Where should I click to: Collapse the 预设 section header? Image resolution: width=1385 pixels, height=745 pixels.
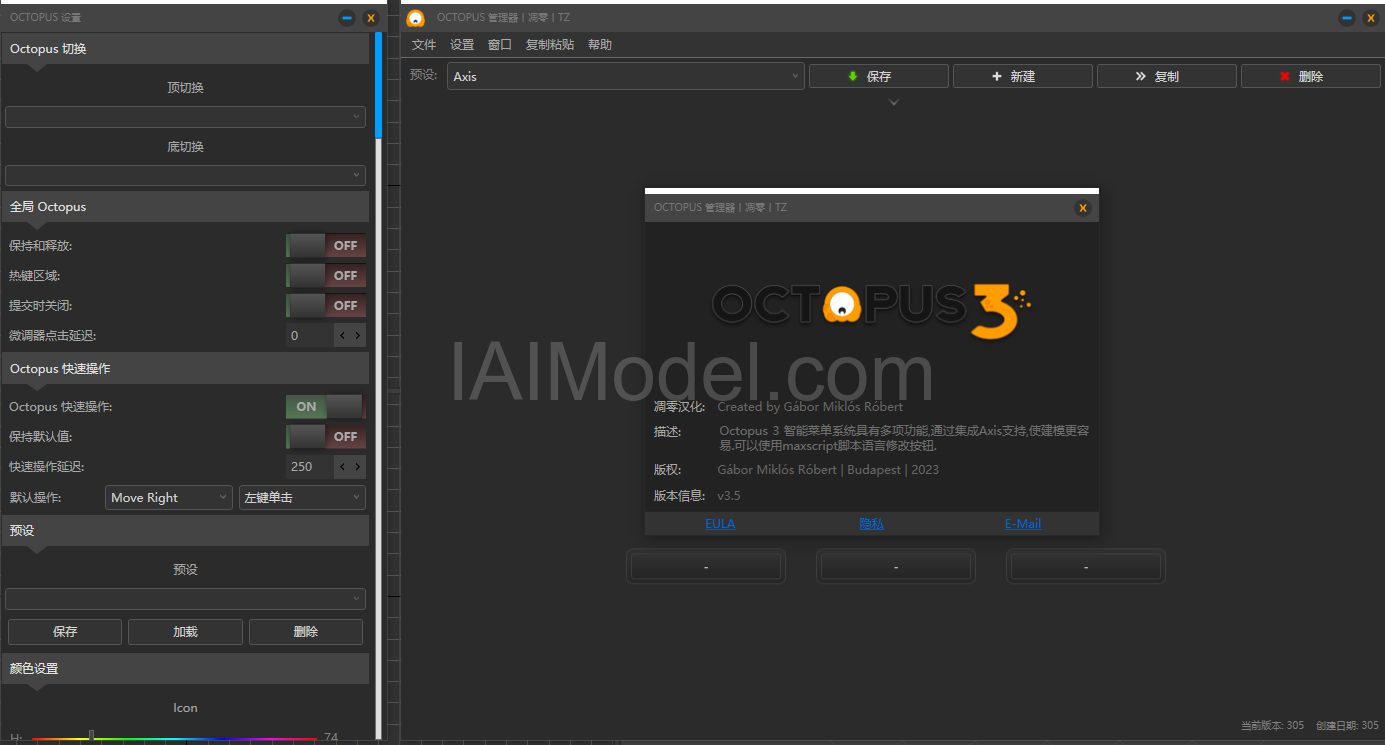(185, 530)
